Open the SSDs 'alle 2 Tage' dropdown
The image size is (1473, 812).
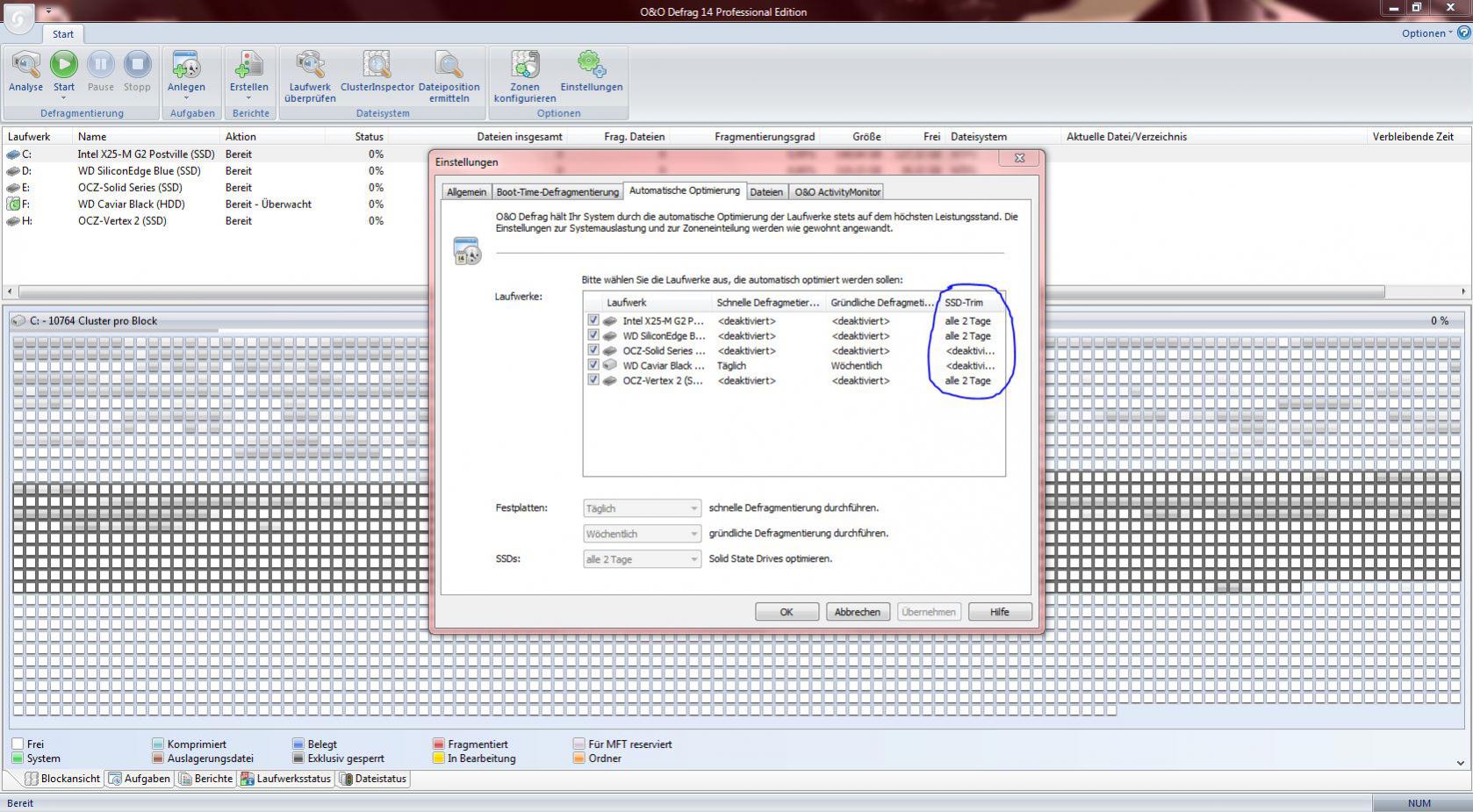[642, 559]
